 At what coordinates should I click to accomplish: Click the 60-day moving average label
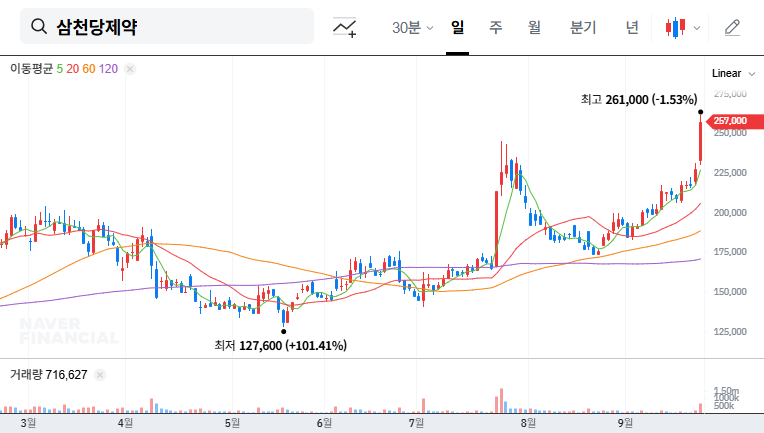(x=89, y=69)
